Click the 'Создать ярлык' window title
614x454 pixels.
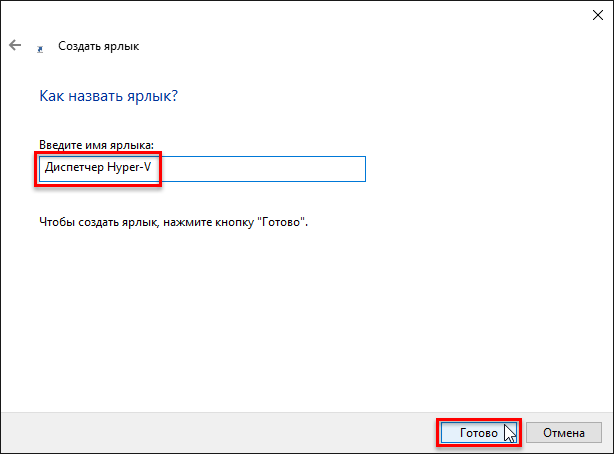(x=99, y=46)
